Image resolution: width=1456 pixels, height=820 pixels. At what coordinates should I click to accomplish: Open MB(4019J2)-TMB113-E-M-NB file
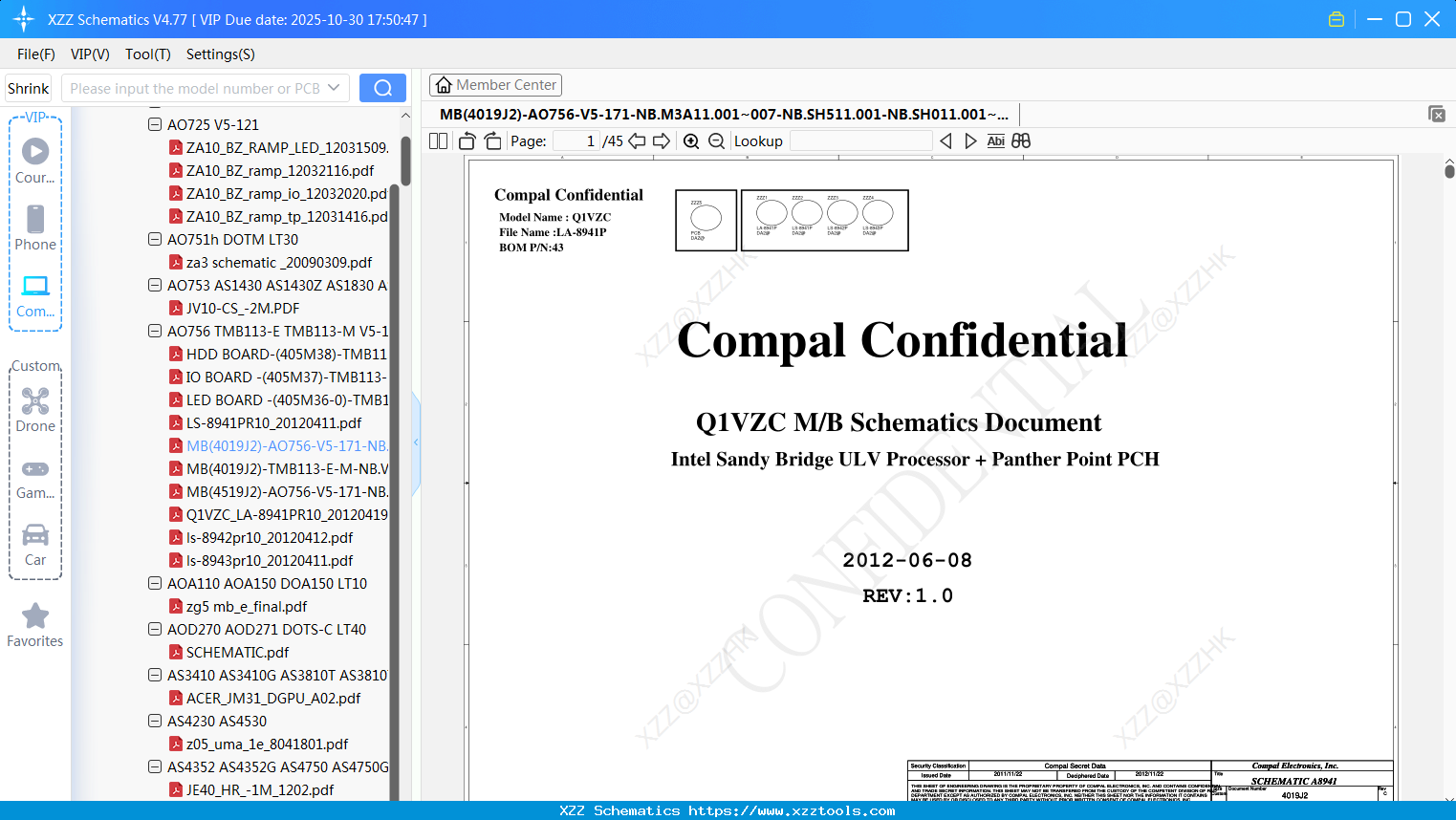point(287,468)
